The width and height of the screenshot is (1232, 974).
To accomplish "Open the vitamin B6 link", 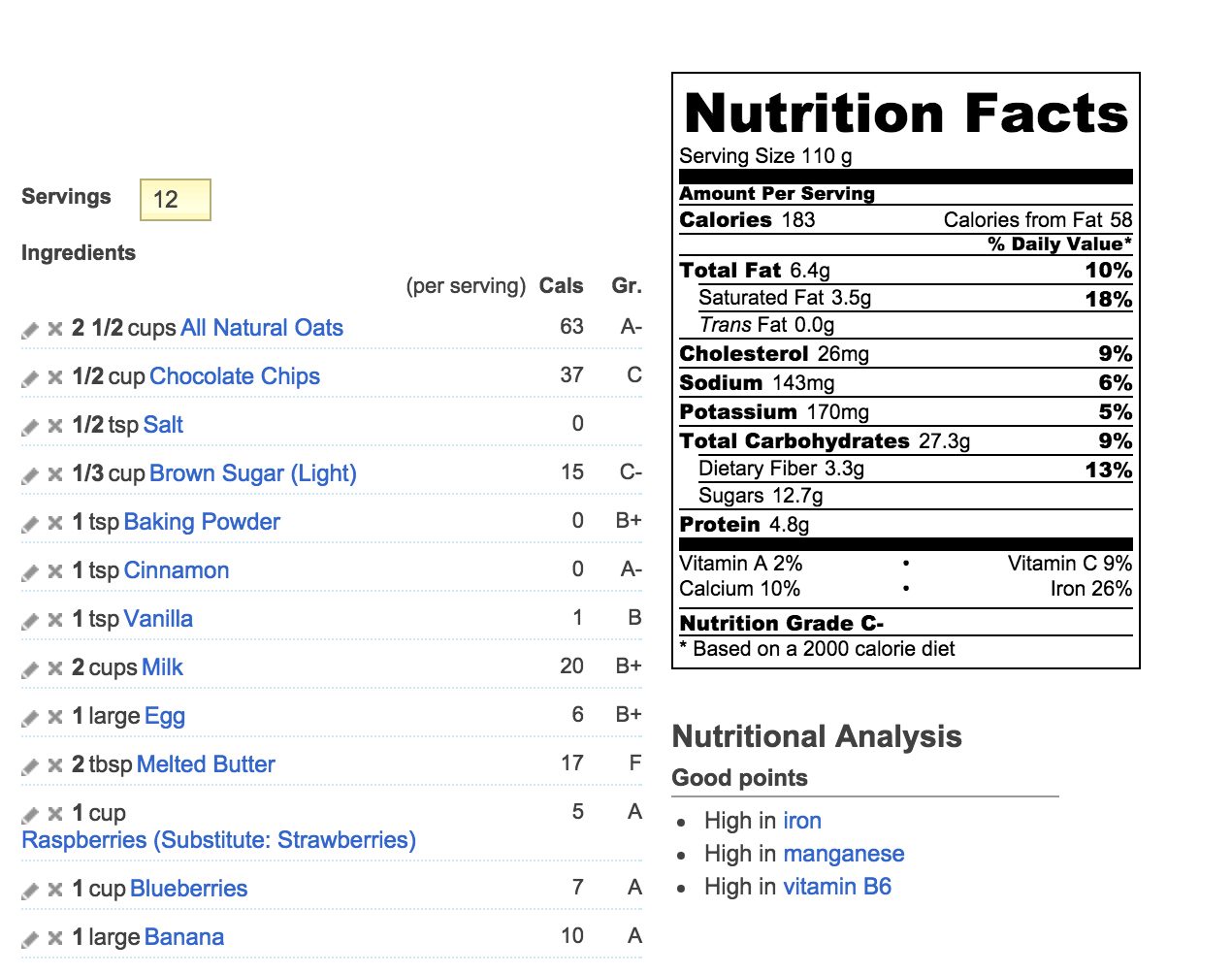I will pos(837,887).
